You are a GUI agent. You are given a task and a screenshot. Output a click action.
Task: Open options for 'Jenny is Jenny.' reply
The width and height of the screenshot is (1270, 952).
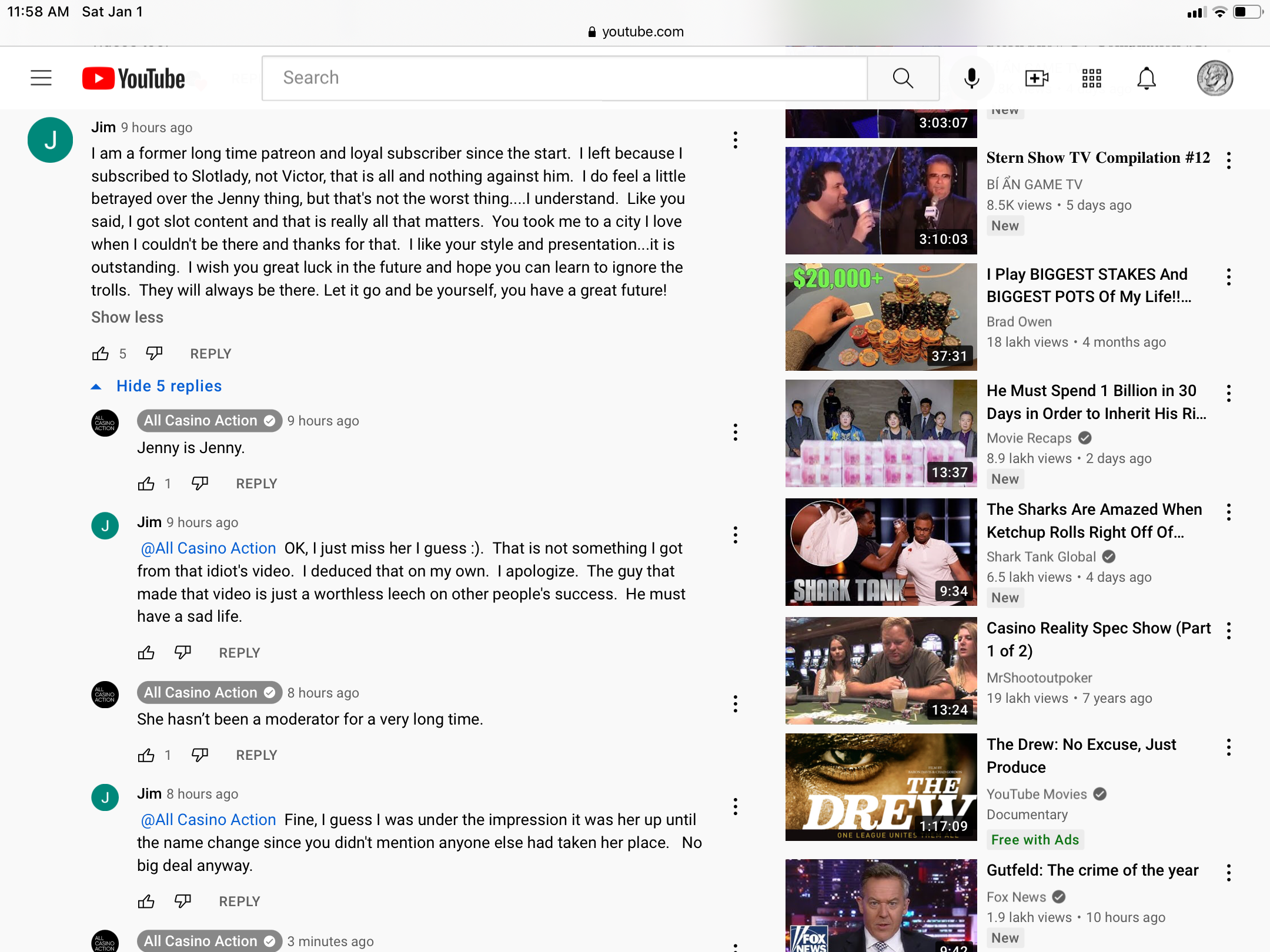coord(735,433)
